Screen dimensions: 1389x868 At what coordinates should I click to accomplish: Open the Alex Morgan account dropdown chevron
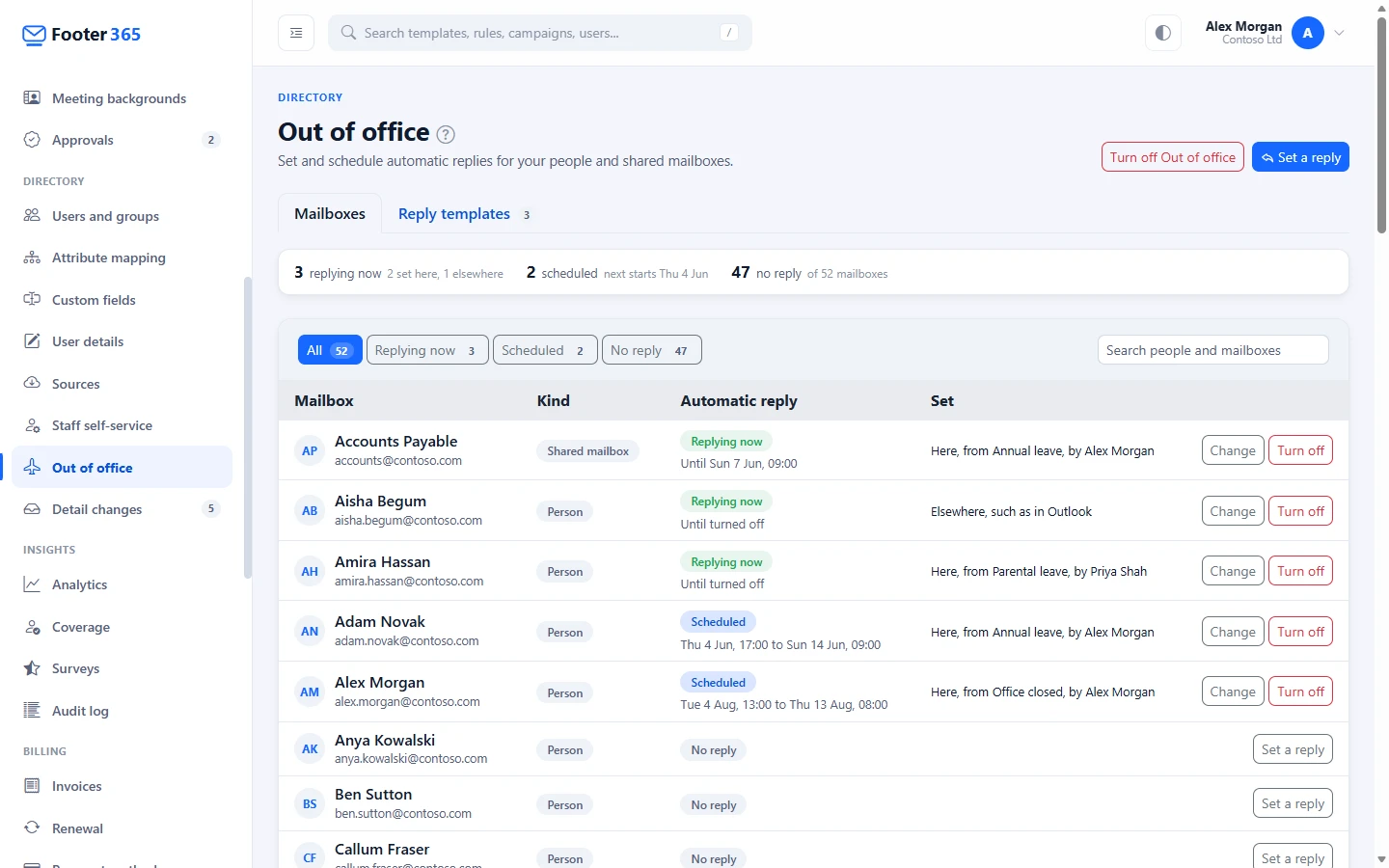coord(1339,33)
